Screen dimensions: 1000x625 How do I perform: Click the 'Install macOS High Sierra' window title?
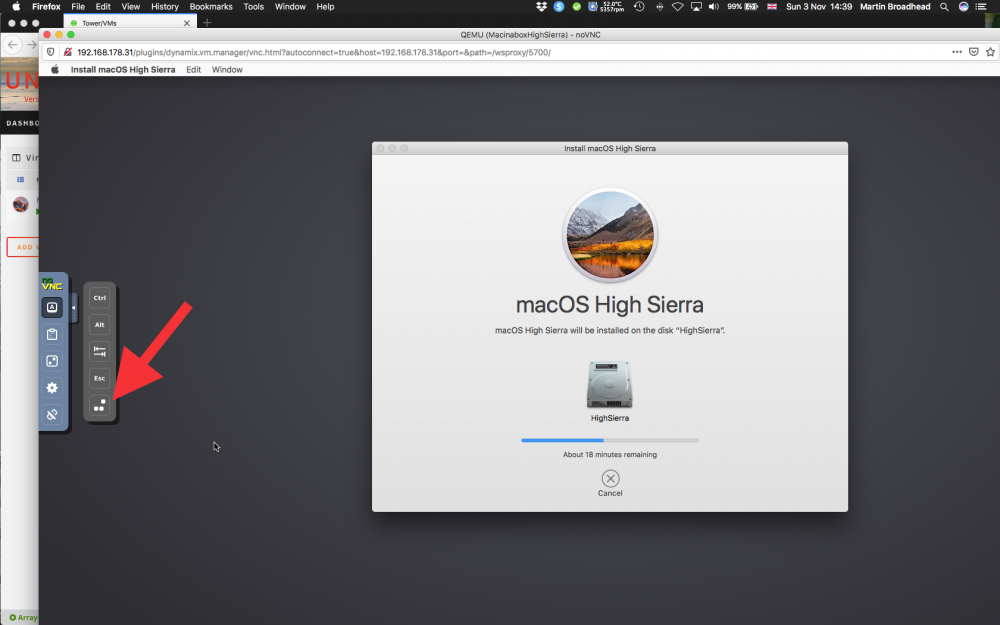pyautogui.click(x=610, y=149)
